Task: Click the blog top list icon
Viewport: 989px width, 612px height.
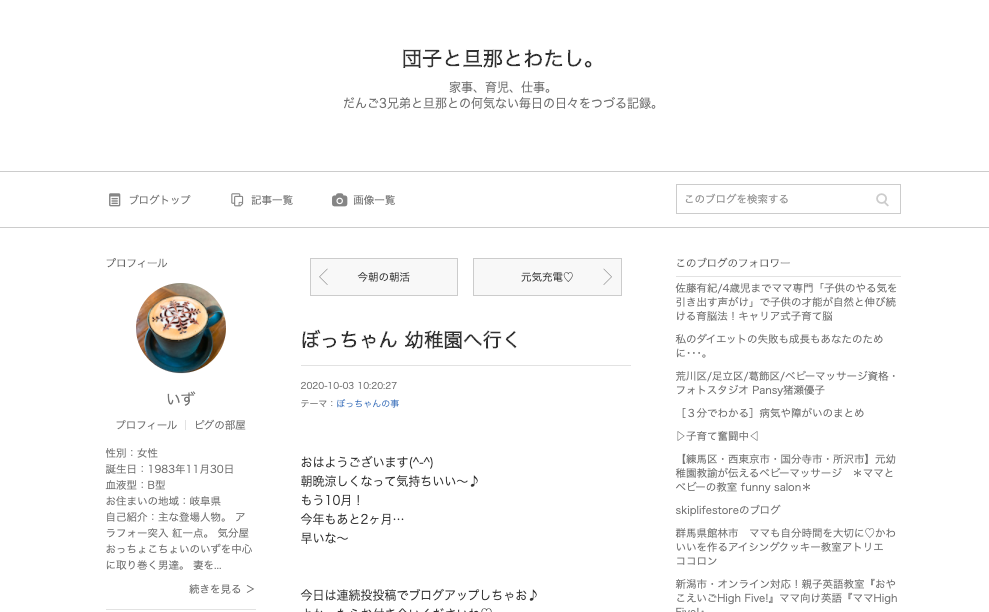Action: pos(114,200)
